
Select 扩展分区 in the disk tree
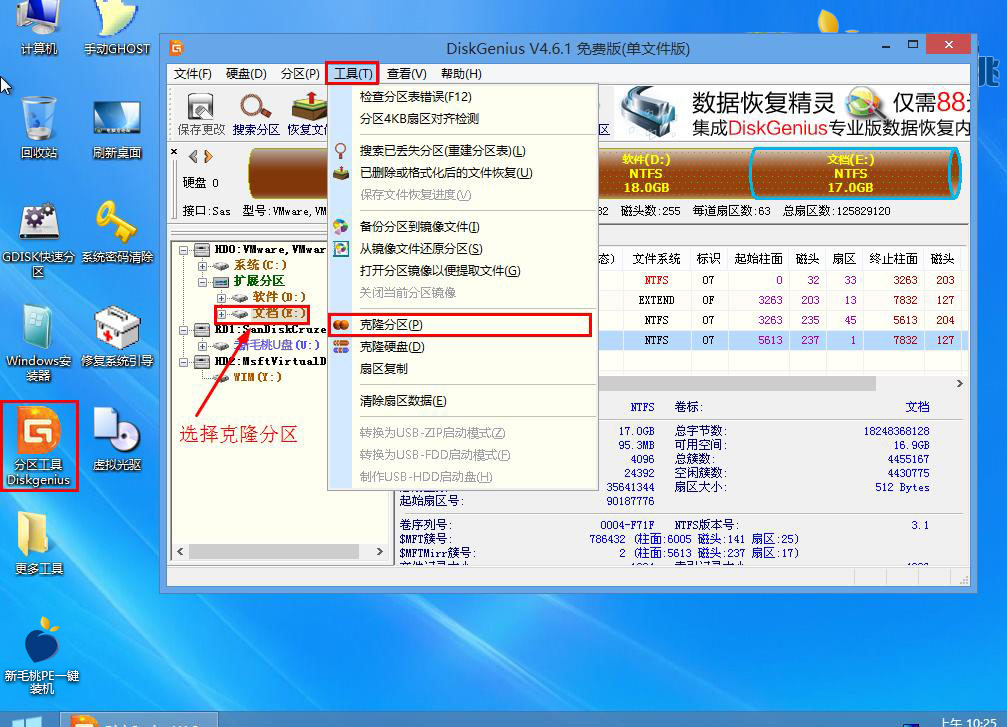tap(259, 281)
